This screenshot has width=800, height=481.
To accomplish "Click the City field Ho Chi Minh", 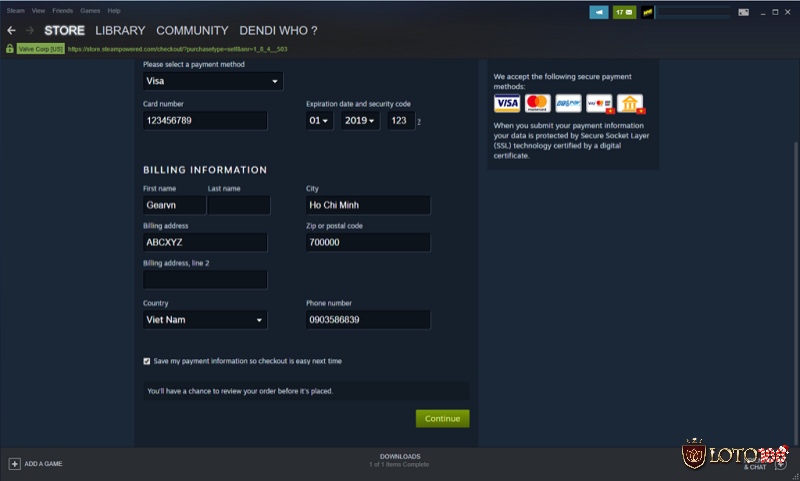I will click(368, 205).
